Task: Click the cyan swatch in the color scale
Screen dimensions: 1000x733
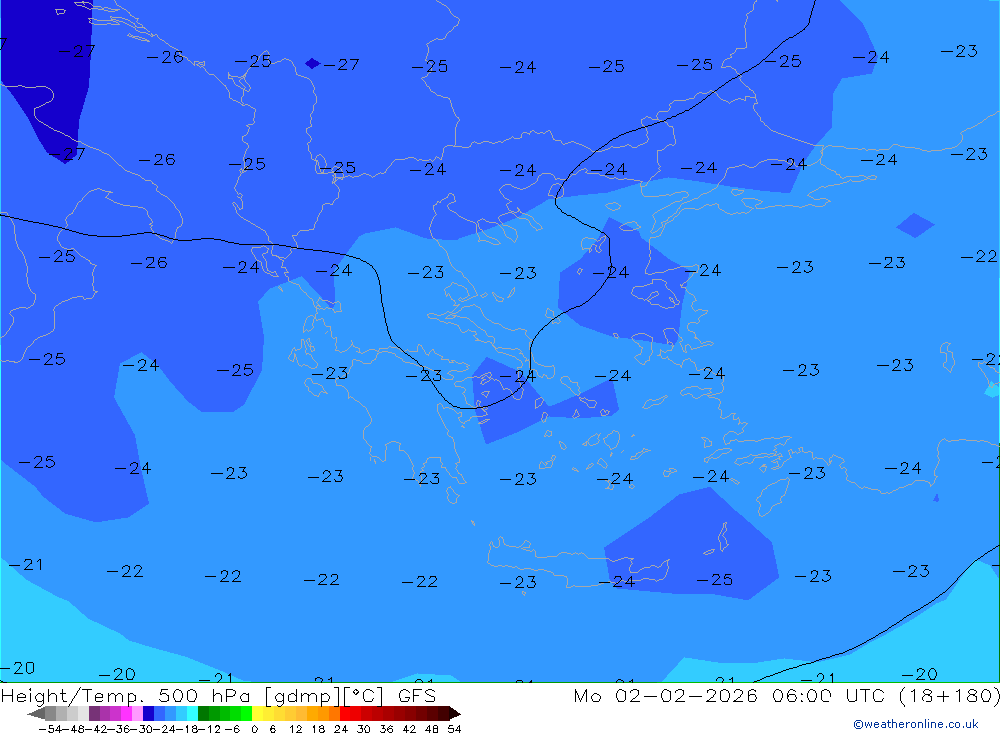Action: 192,714
